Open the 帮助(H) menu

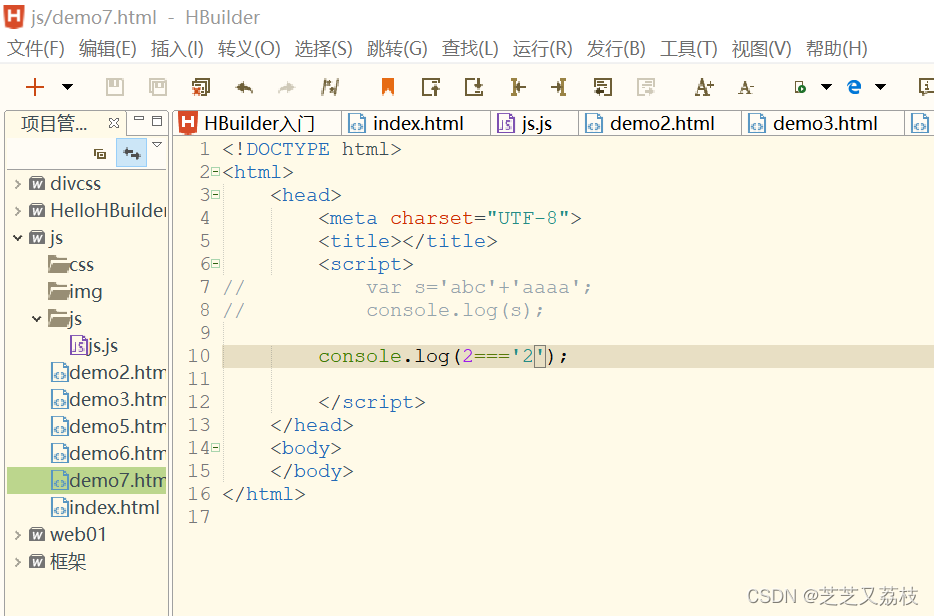pyautogui.click(x=836, y=48)
